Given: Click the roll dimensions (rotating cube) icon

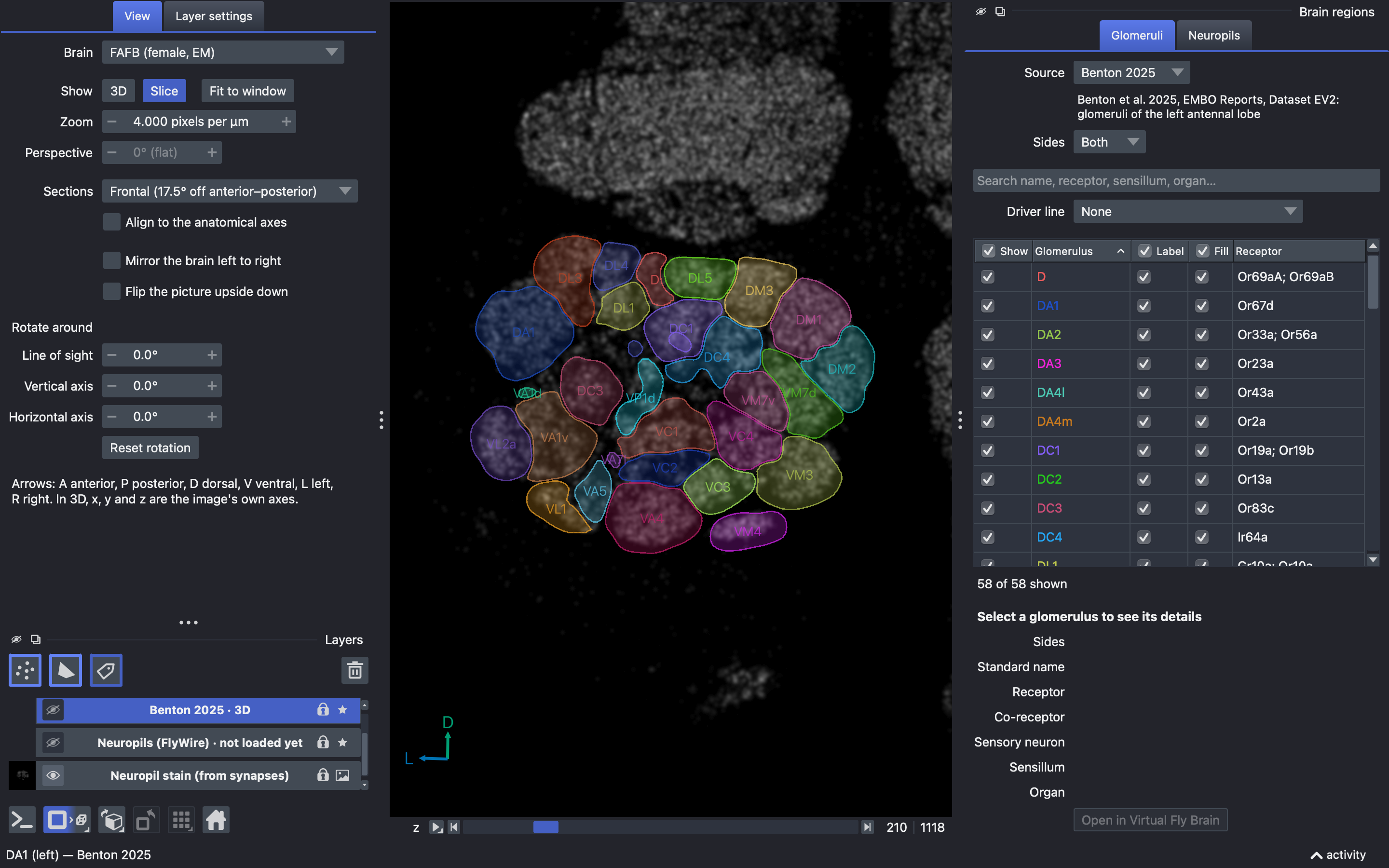Looking at the screenshot, I should pos(112,820).
